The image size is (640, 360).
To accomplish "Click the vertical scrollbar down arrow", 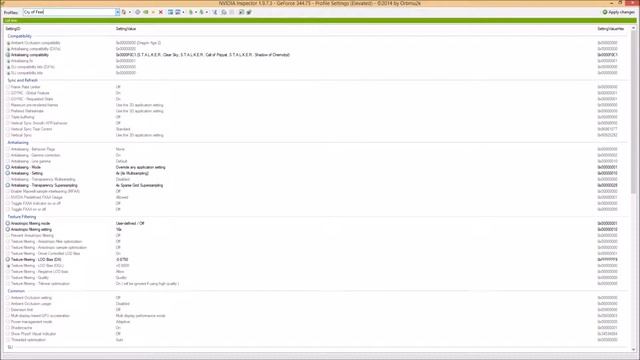I will [633, 349].
